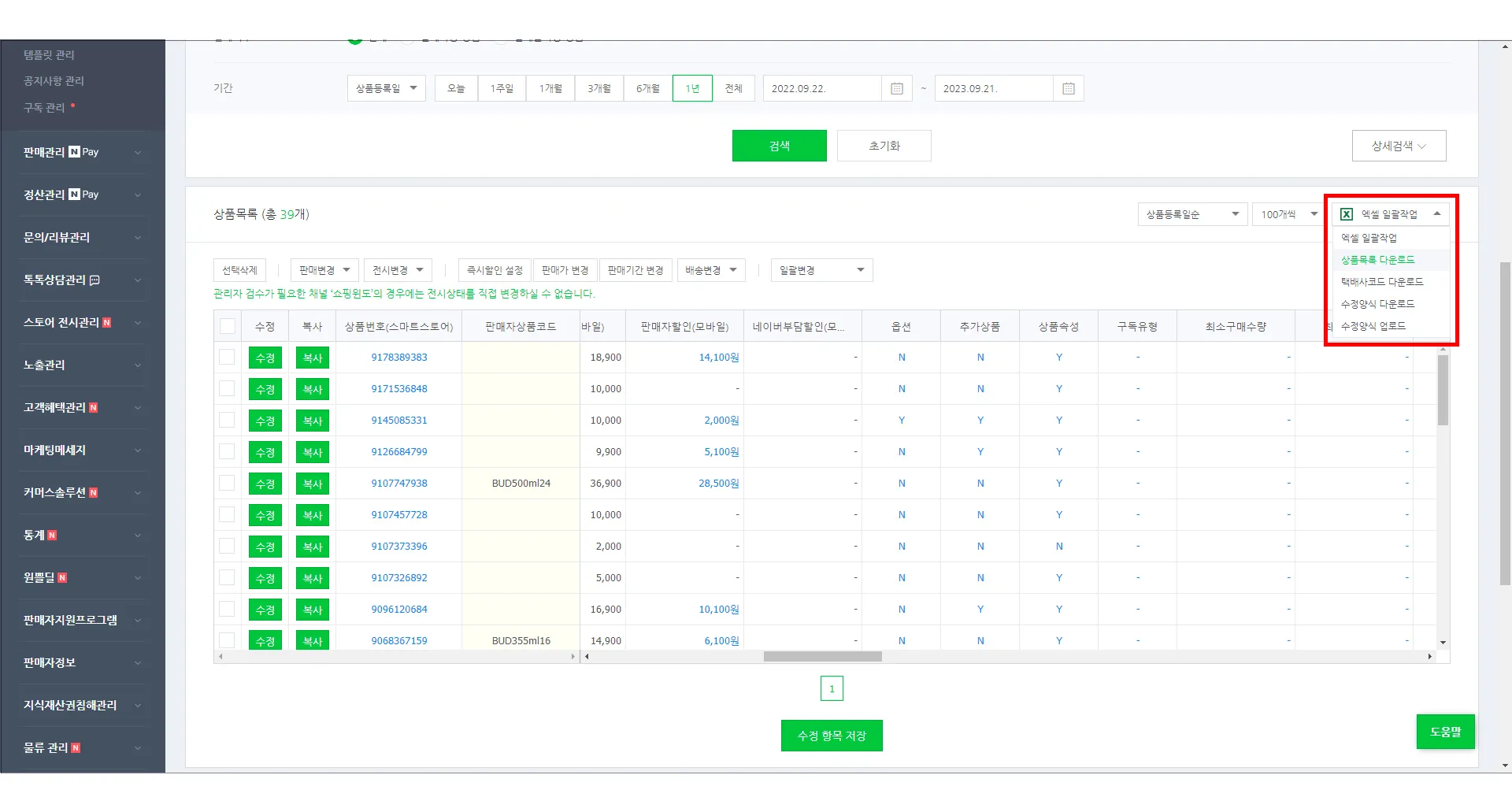The image size is (1512, 812).
Task: Tick checkbox for product 9178389383
Action: pyautogui.click(x=228, y=358)
